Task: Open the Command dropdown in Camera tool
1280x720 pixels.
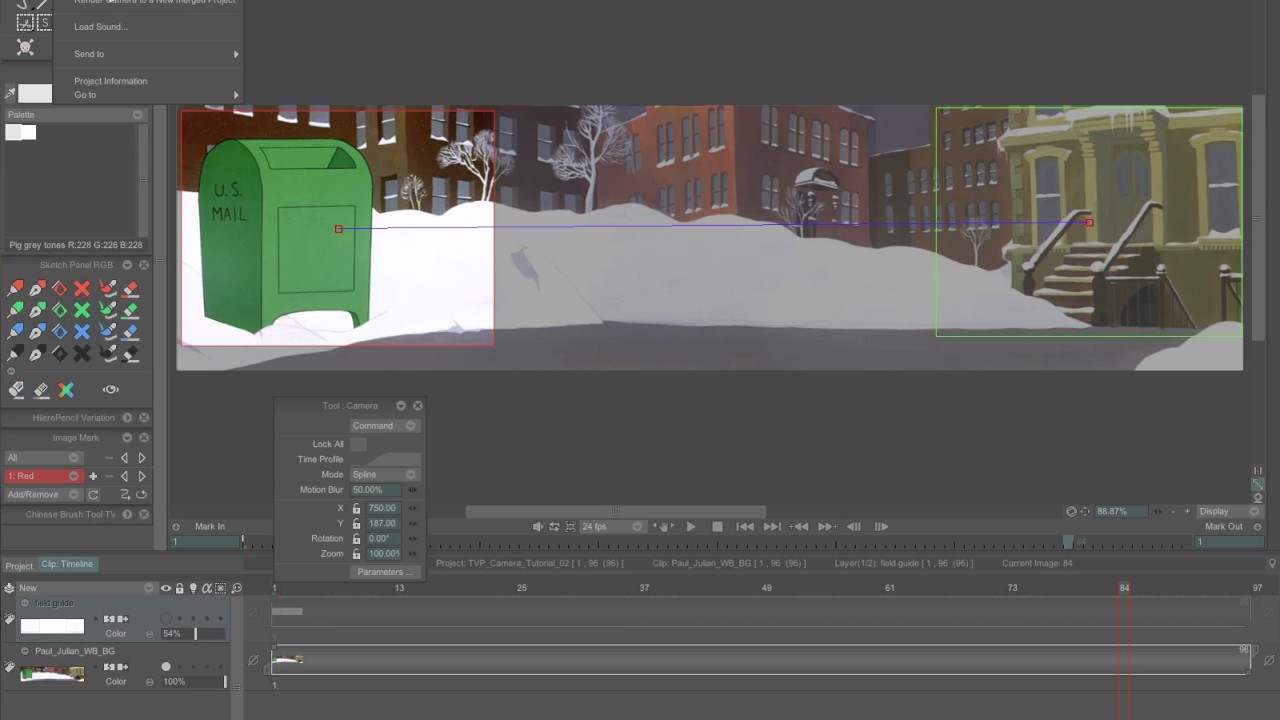Action: point(384,426)
